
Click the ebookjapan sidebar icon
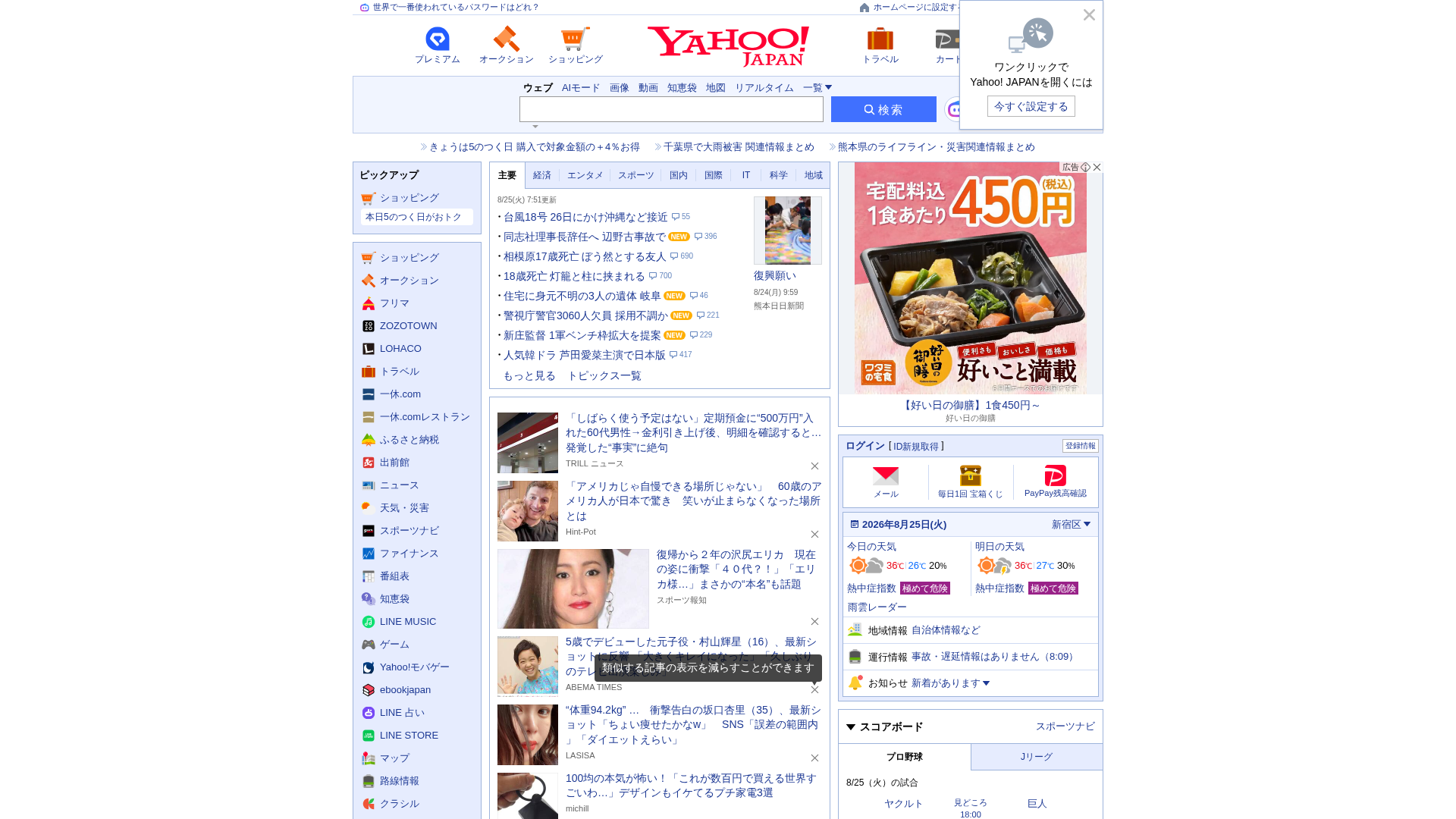369,690
